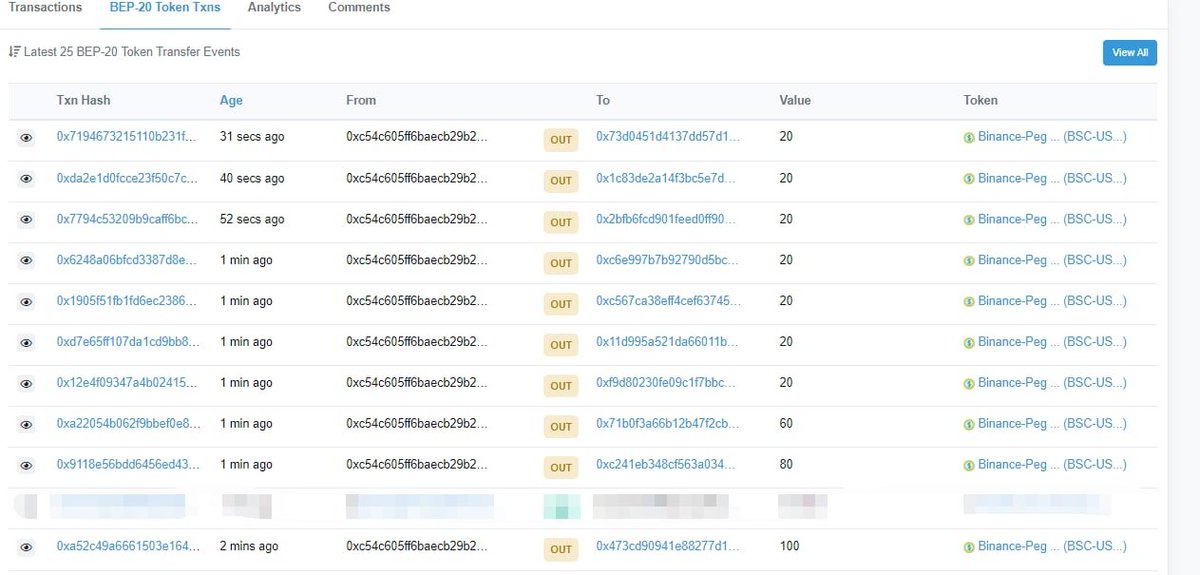
Task: Open Binance-Peg token in the 2 mins ago row
Action: tap(1052, 547)
